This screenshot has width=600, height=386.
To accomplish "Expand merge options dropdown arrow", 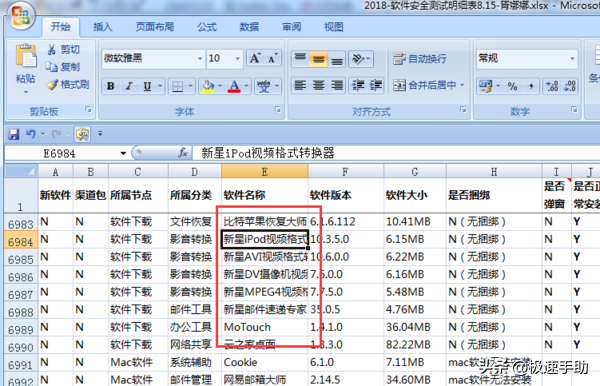I will point(462,85).
